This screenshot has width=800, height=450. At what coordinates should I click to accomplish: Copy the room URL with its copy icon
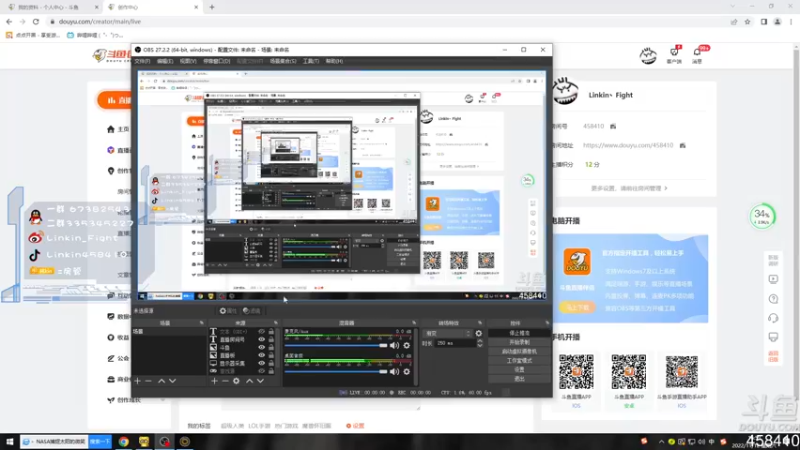pos(683,145)
